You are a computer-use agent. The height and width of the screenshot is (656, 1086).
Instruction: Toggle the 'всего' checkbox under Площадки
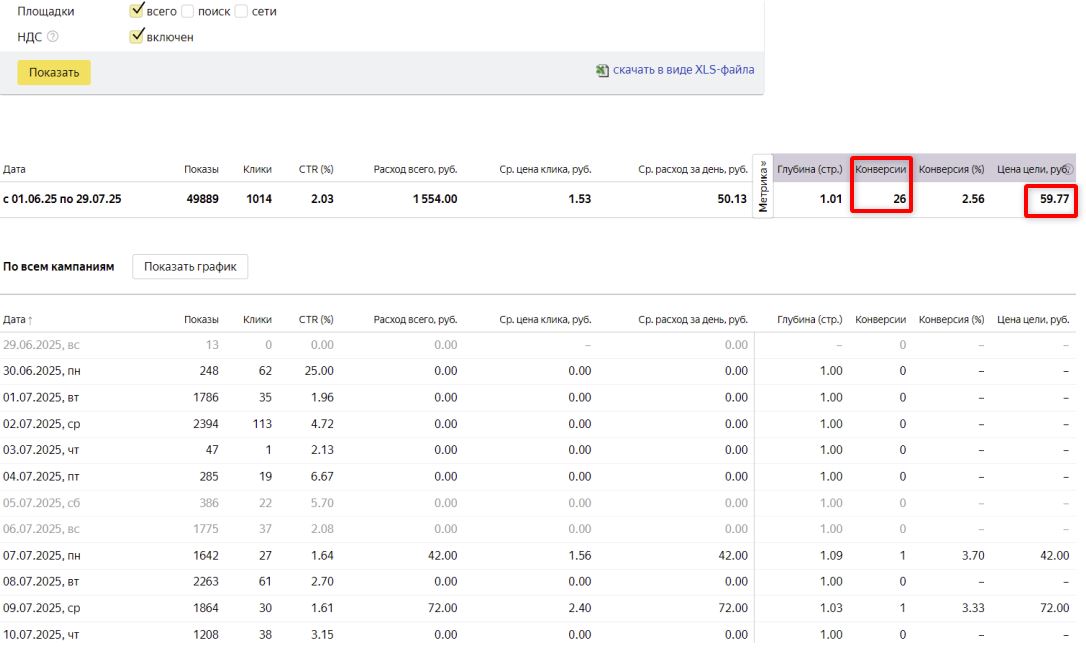(137, 11)
